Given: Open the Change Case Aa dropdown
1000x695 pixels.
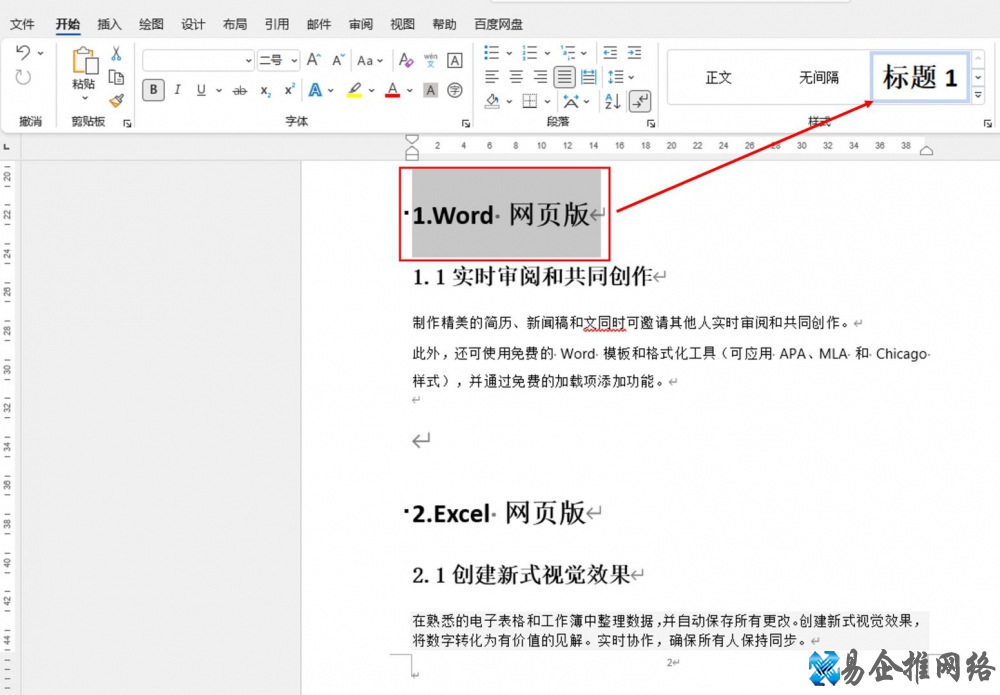Looking at the screenshot, I should (370, 61).
